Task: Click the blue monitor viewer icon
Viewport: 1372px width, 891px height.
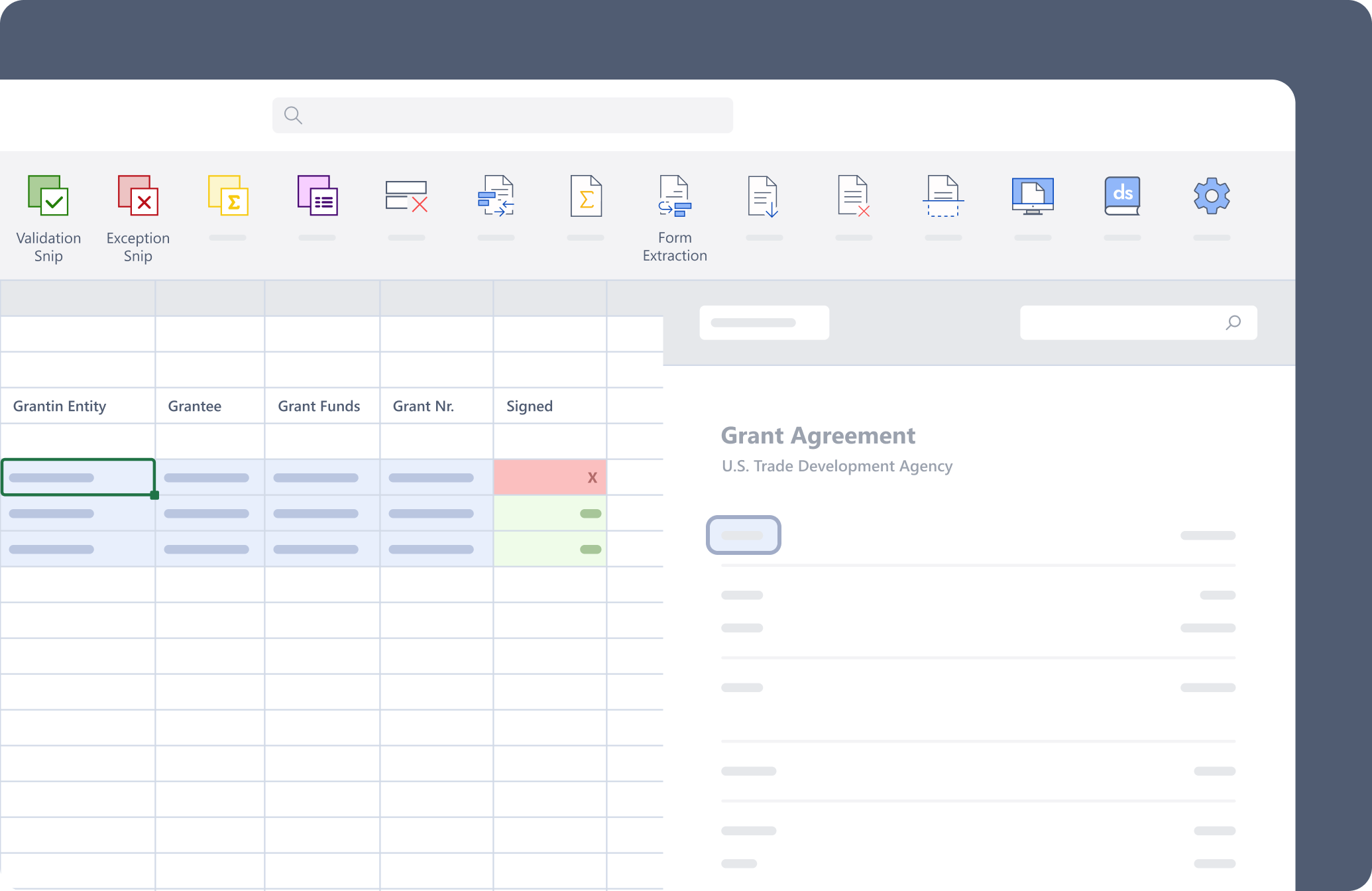Action: [1033, 196]
